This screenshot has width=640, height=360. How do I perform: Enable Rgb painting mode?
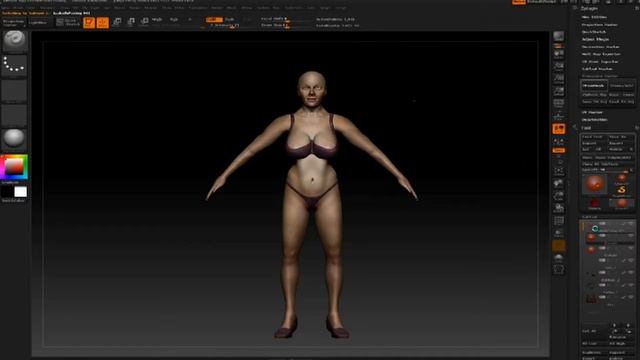pos(174,20)
